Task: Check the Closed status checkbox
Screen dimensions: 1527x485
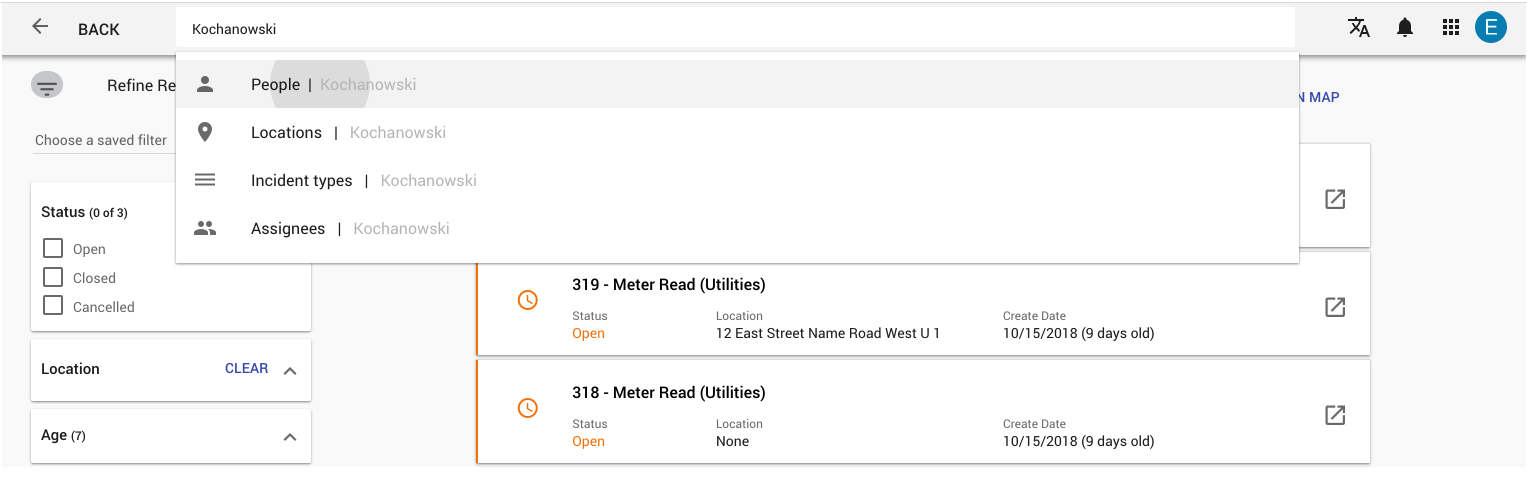Action: [x=53, y=277]
